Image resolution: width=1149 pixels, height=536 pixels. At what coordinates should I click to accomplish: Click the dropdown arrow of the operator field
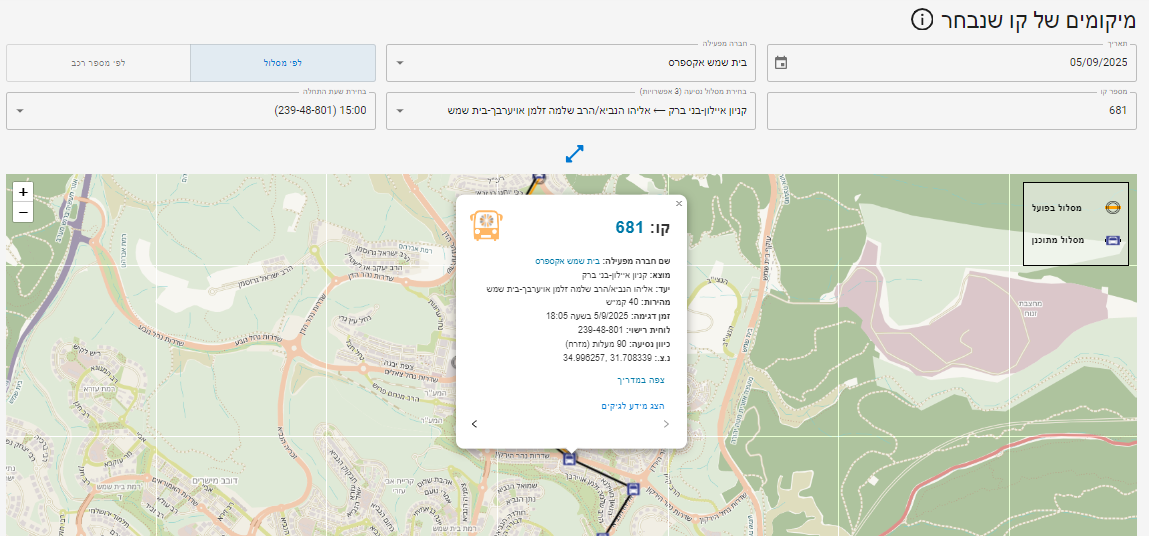399,63
